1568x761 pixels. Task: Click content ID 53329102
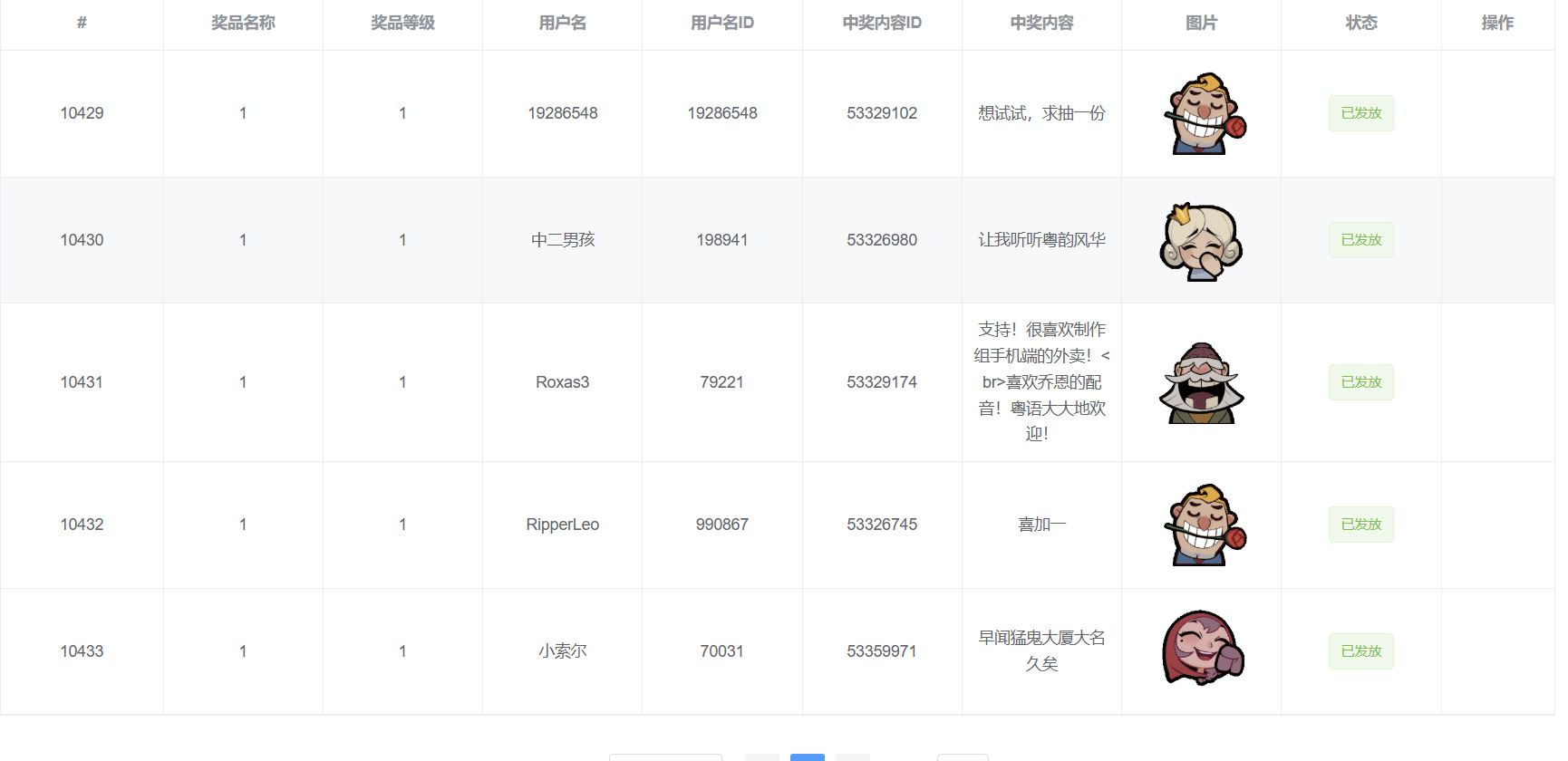tap(882, 113)
